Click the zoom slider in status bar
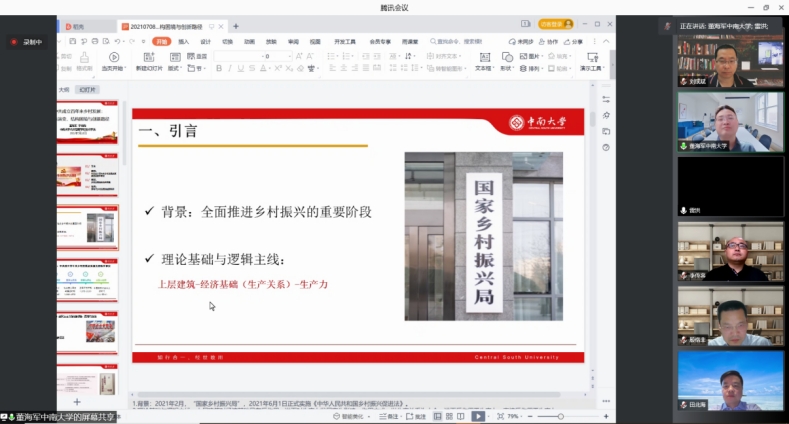This screenshot has height=424, width=789. (x=560, y=416)
